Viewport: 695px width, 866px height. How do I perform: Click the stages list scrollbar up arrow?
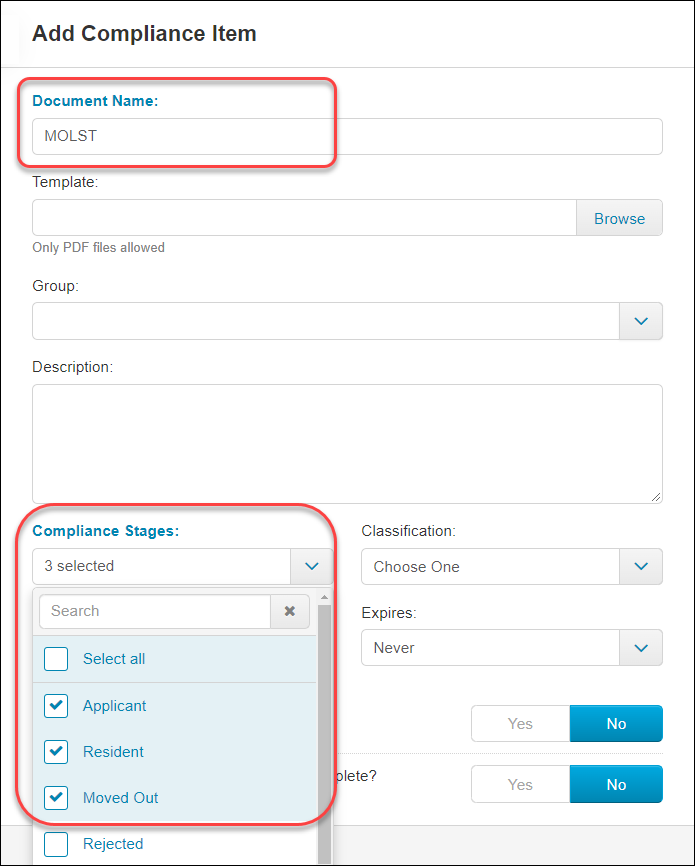(x=324, y=598)
